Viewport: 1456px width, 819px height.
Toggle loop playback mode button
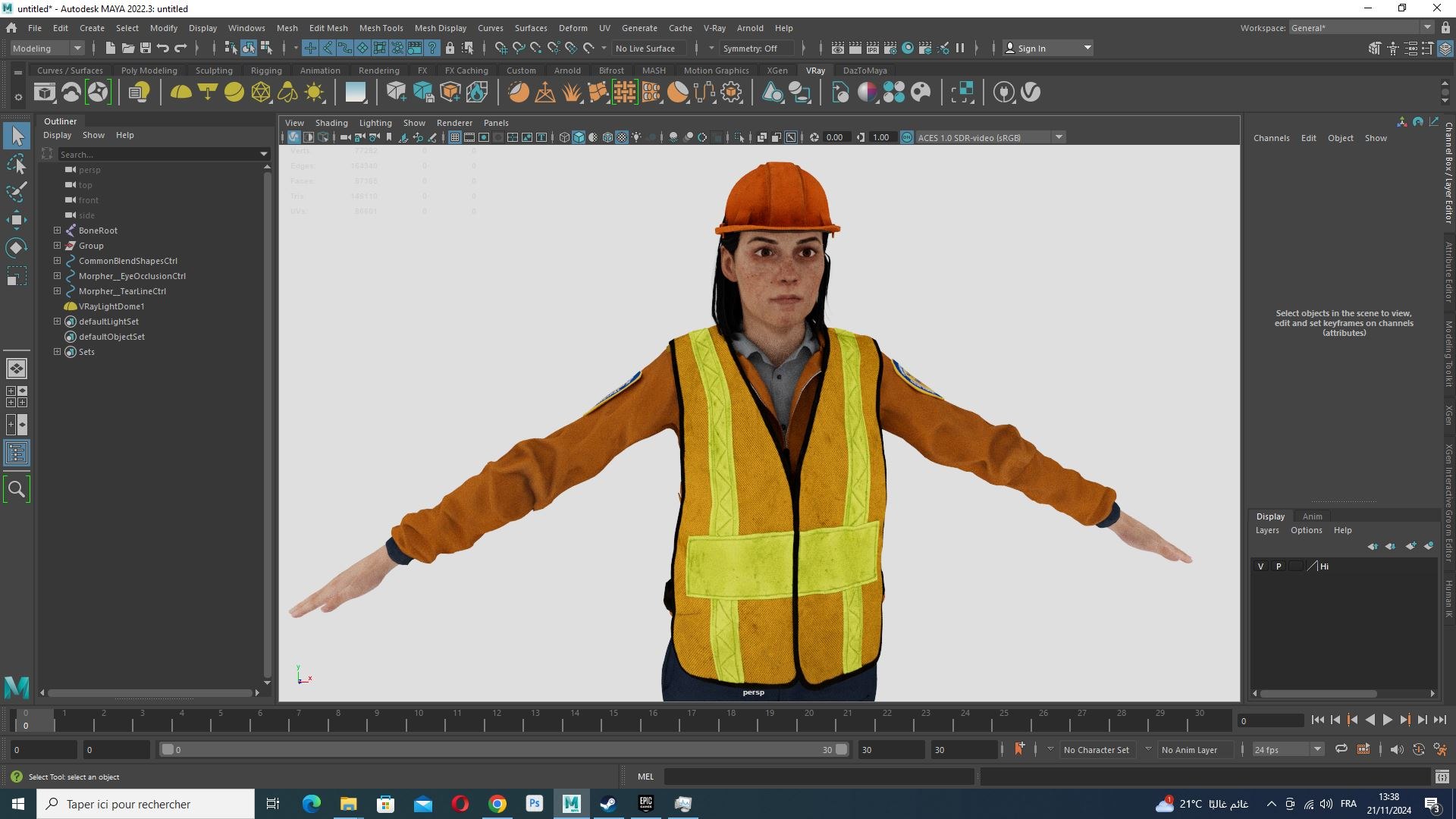tap(1341, 749)
